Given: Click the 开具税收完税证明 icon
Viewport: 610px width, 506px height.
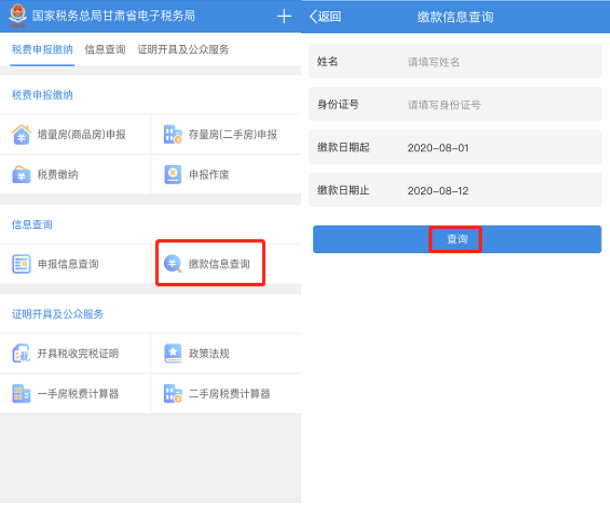Looking at the screenshot, I should pos(21,354).
